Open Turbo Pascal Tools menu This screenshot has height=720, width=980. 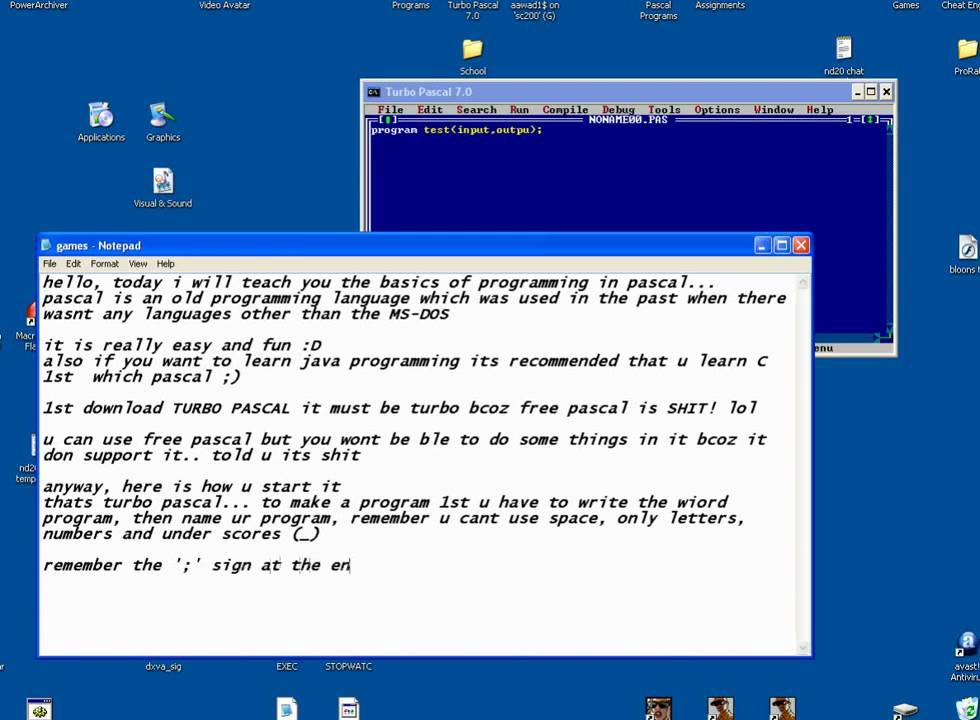664,109
